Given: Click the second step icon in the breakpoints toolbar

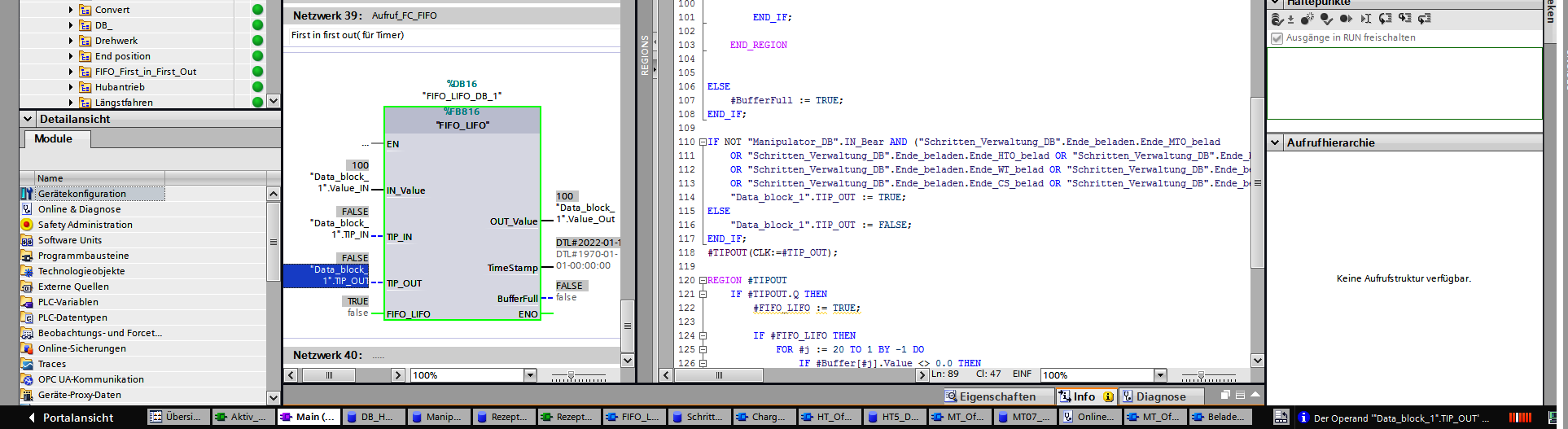Looking at the screenshot, I should click(x=1405, y=19).
